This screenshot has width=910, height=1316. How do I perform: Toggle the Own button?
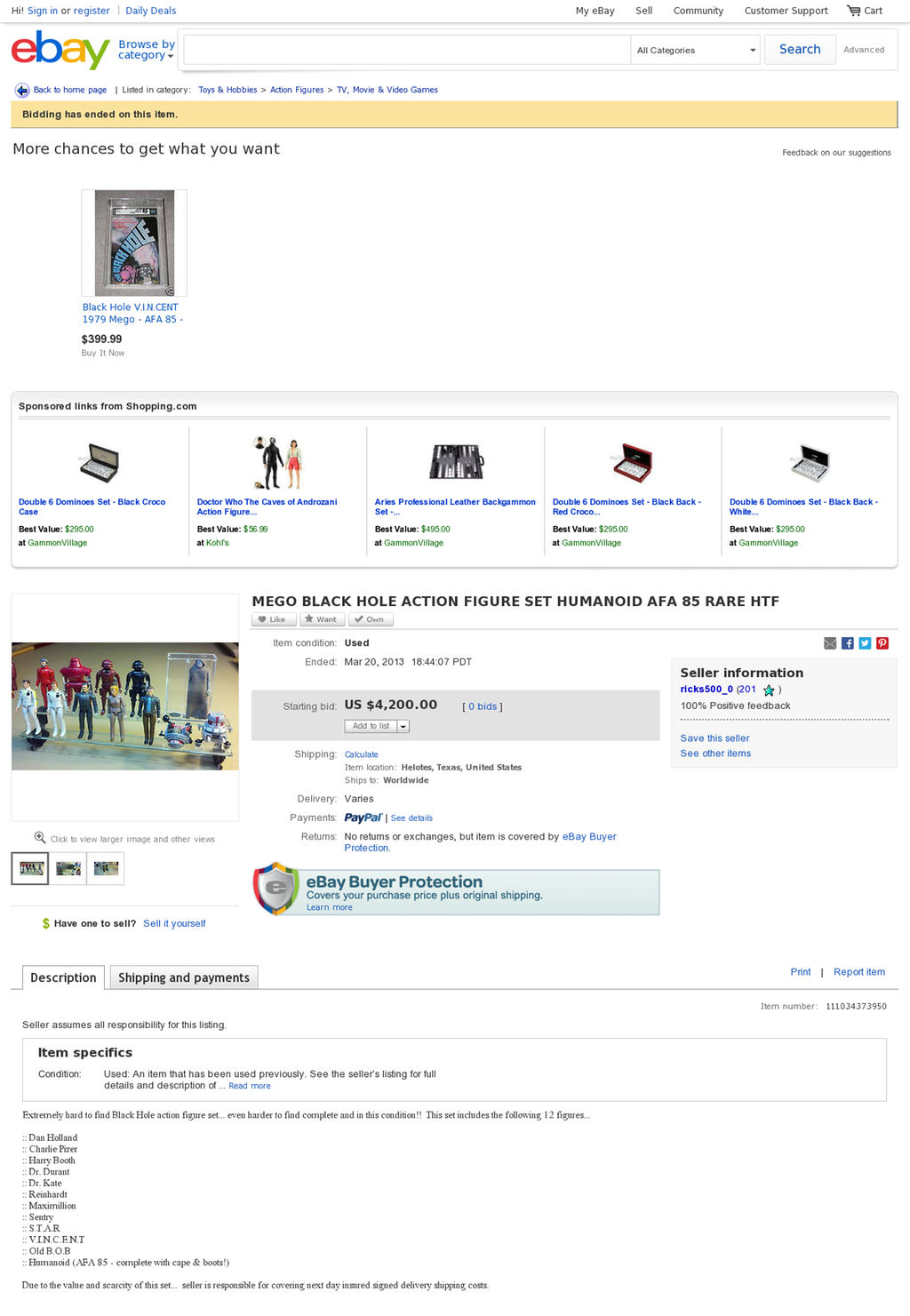click(371, 619)
